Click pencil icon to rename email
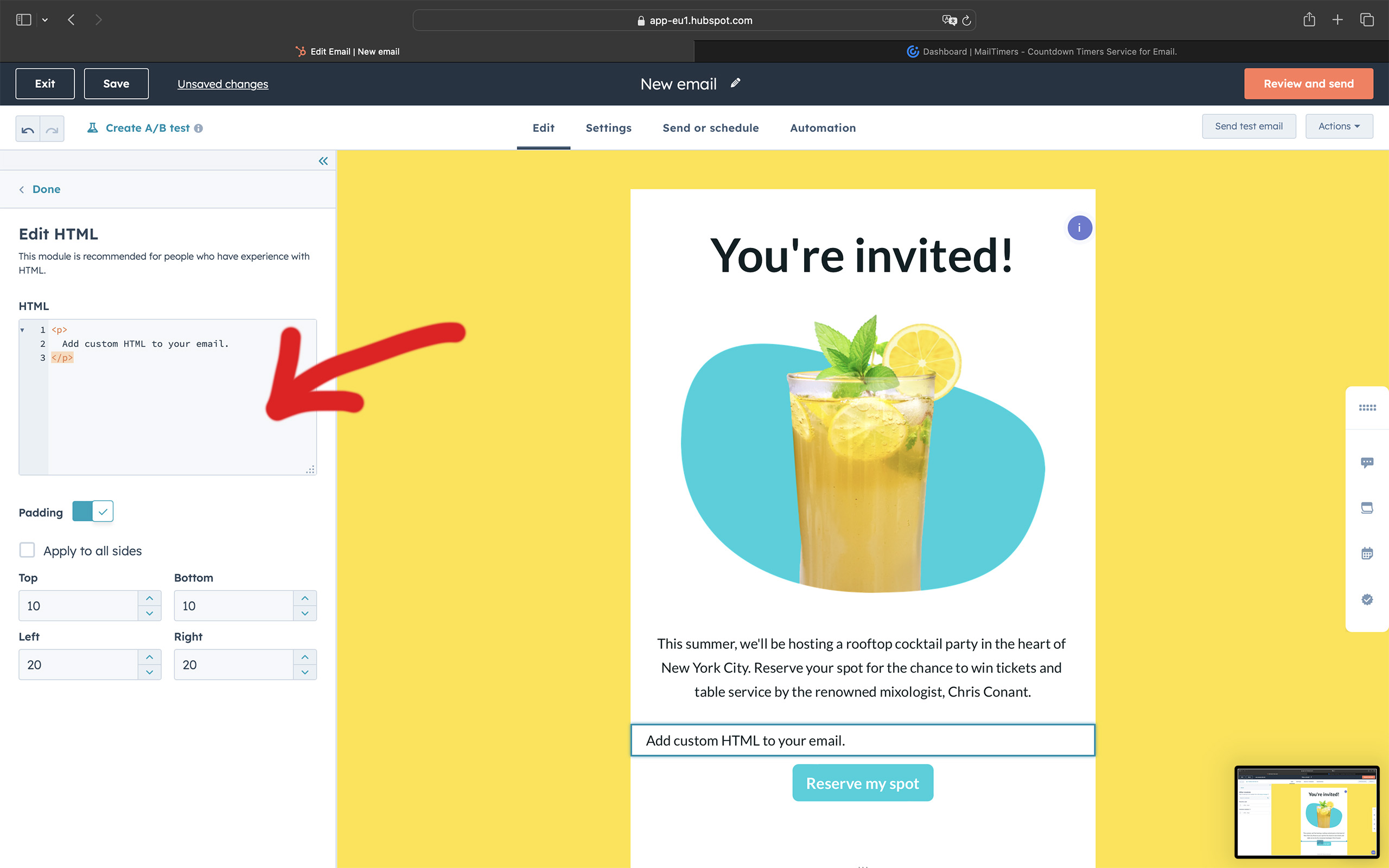 click(x=735, y=83)
